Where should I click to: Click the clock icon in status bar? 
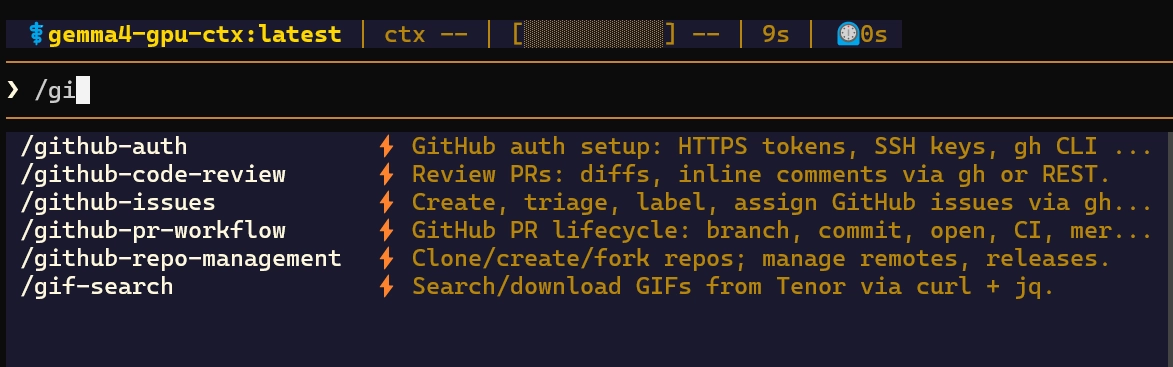pyautogui.click(x=848, y=34)
